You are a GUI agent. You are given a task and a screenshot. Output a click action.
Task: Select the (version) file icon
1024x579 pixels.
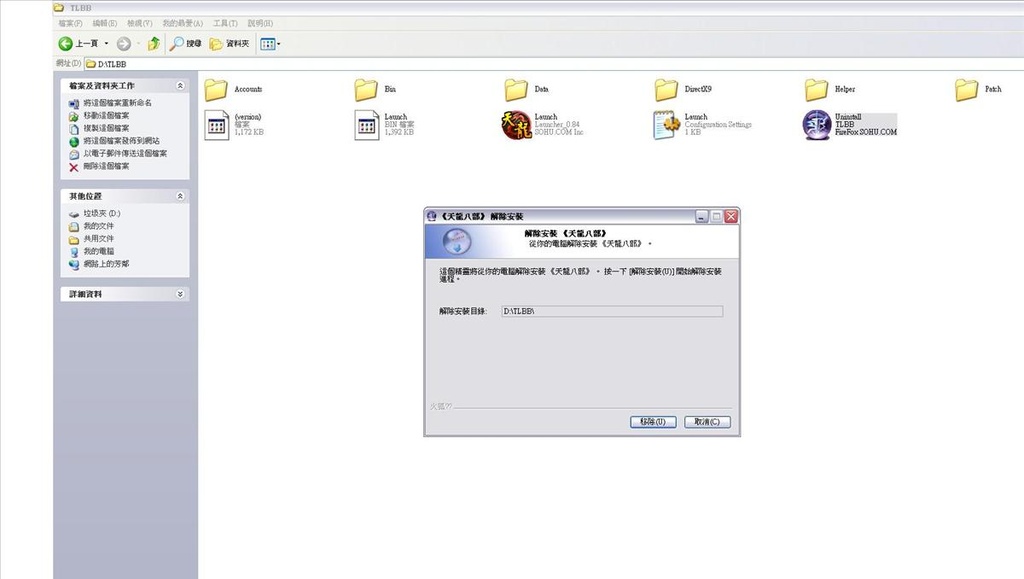pos(216,125)
